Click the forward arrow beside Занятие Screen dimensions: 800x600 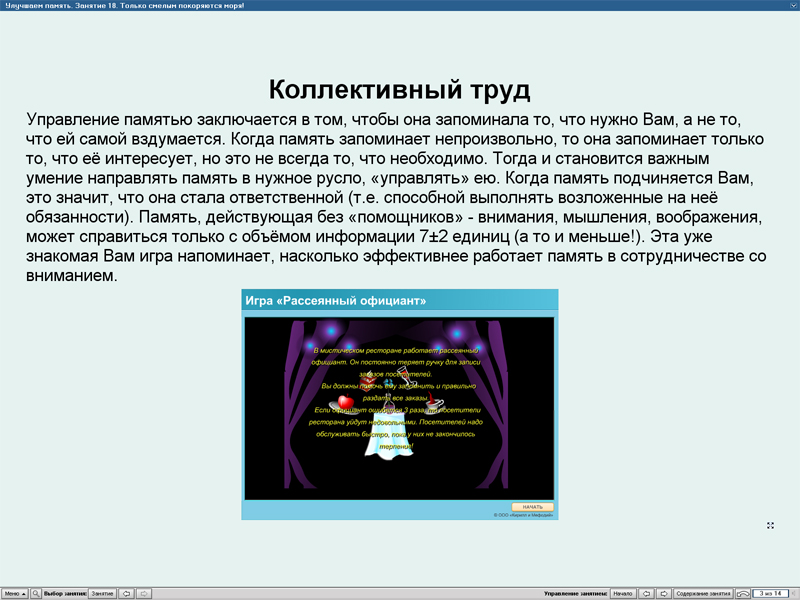tap(144, 592)
